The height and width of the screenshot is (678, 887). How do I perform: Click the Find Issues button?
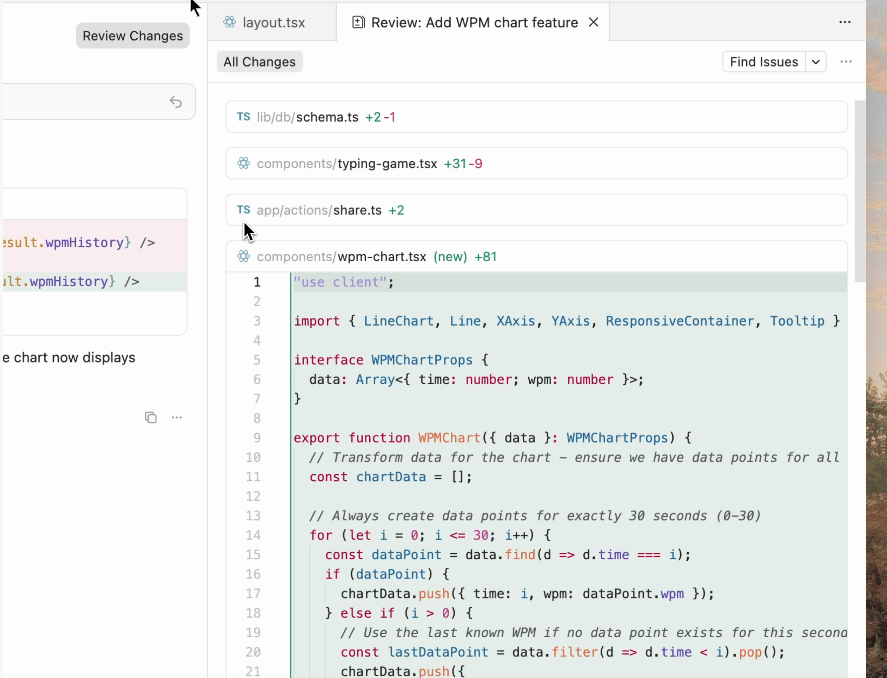(764, 62)
